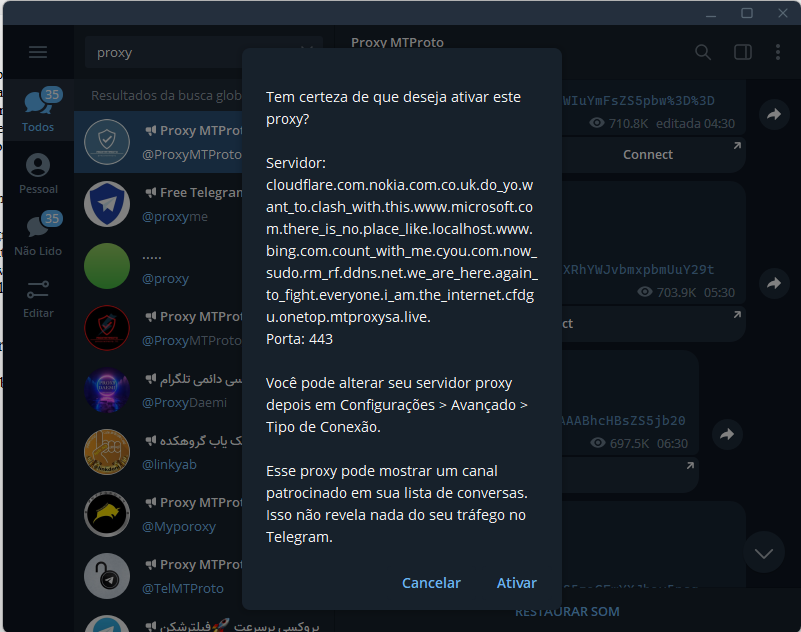Select the Todos chat folder
This screenshot has width=801, height=632.
click(x=38, y=110)
